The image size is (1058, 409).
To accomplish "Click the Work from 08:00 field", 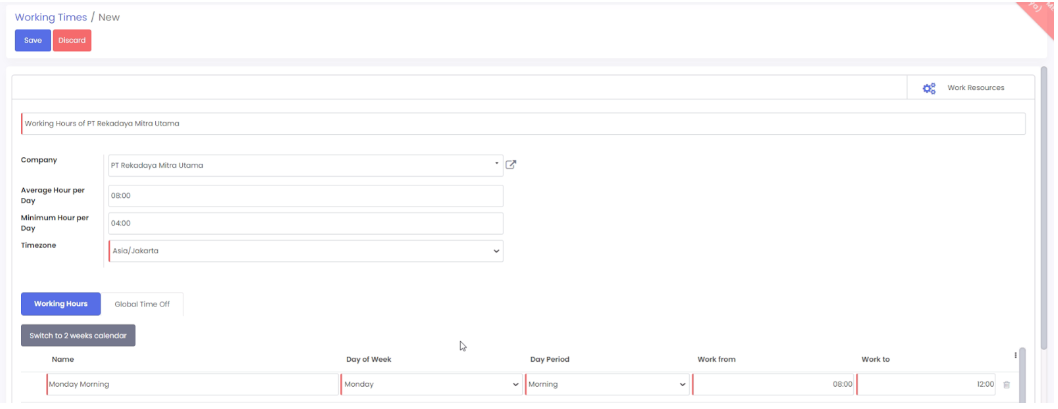I will click(x=773, y=384).
